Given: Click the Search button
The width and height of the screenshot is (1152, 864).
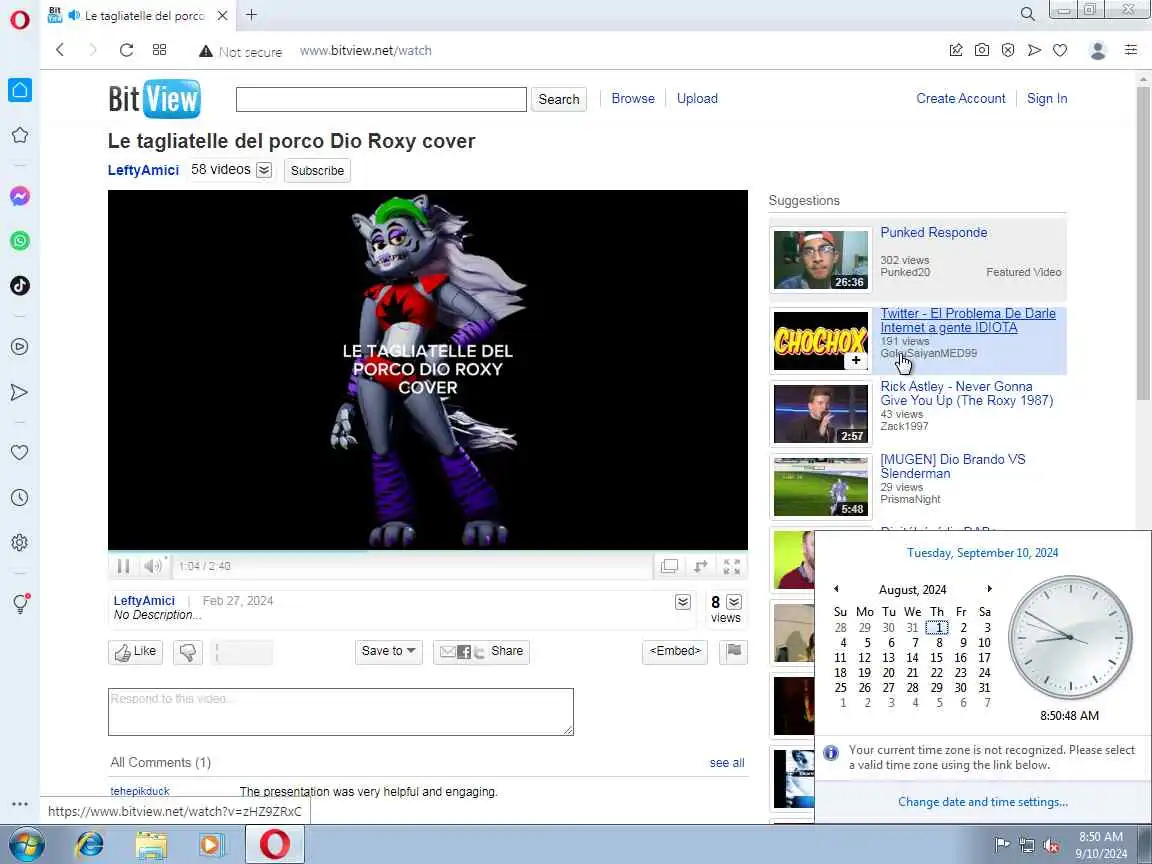Looking at the screenshot, I should tap(558, 99).
